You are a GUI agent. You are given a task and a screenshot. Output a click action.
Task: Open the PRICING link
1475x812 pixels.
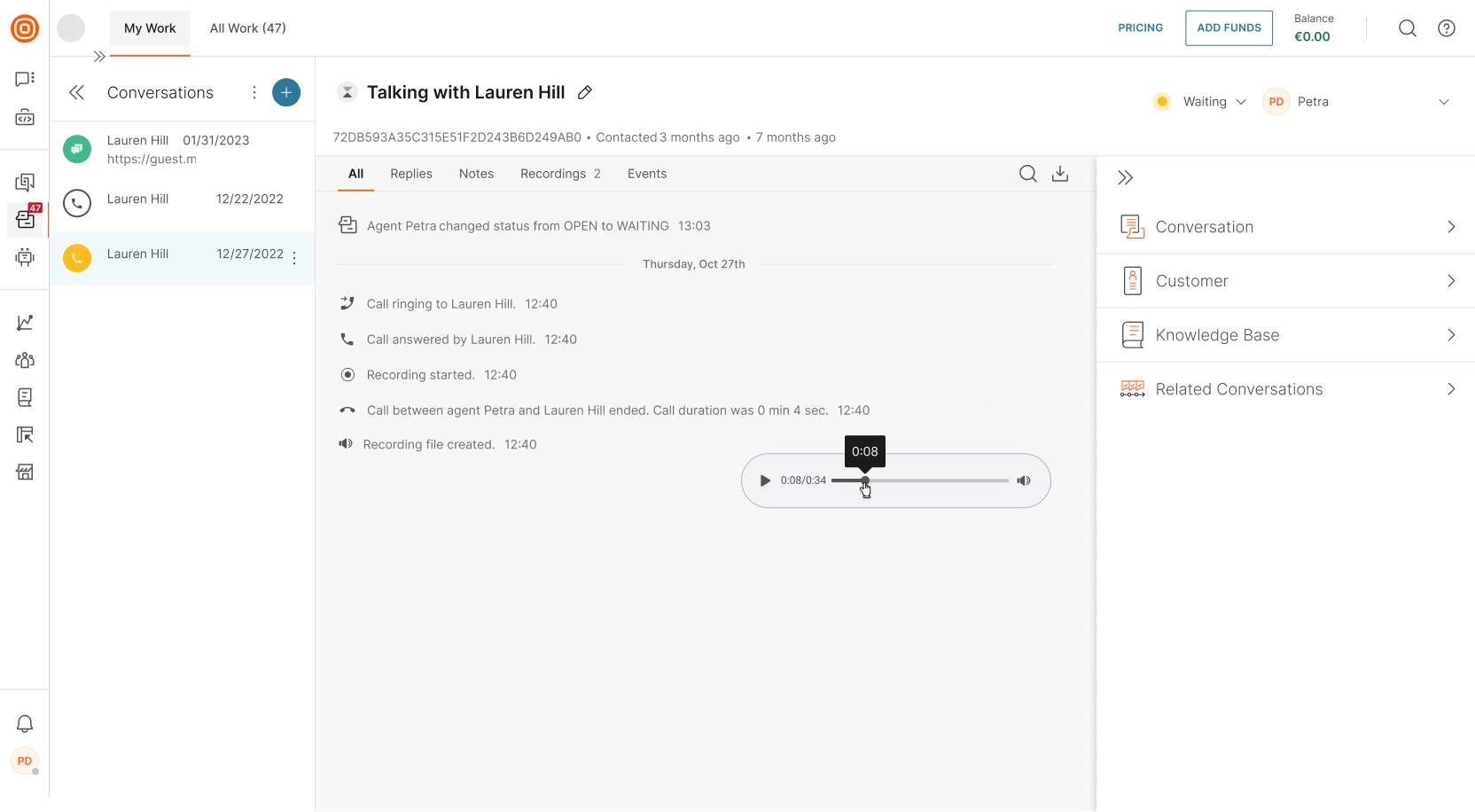tap(1140, 28)
